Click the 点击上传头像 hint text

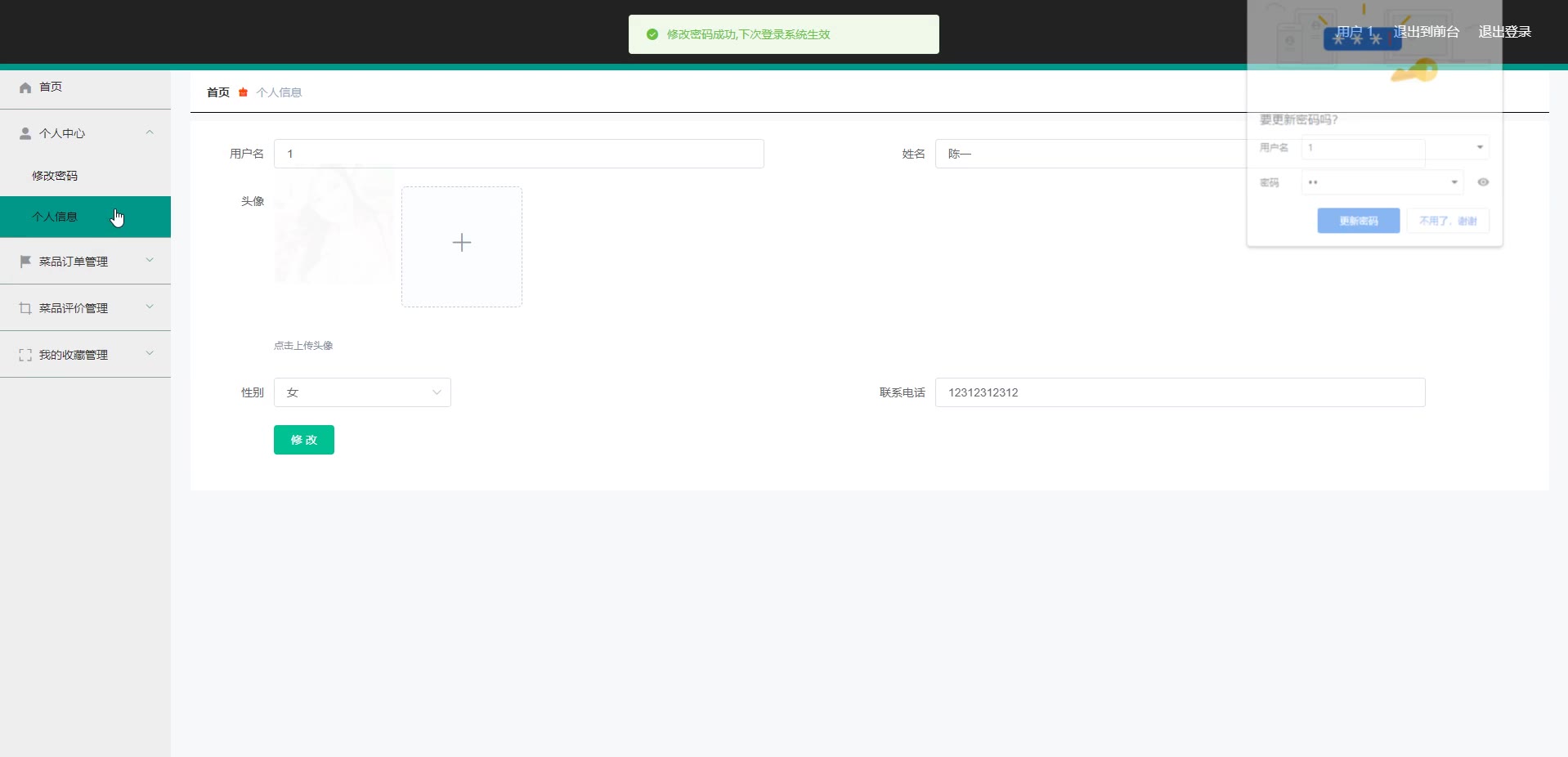(303, 346)
